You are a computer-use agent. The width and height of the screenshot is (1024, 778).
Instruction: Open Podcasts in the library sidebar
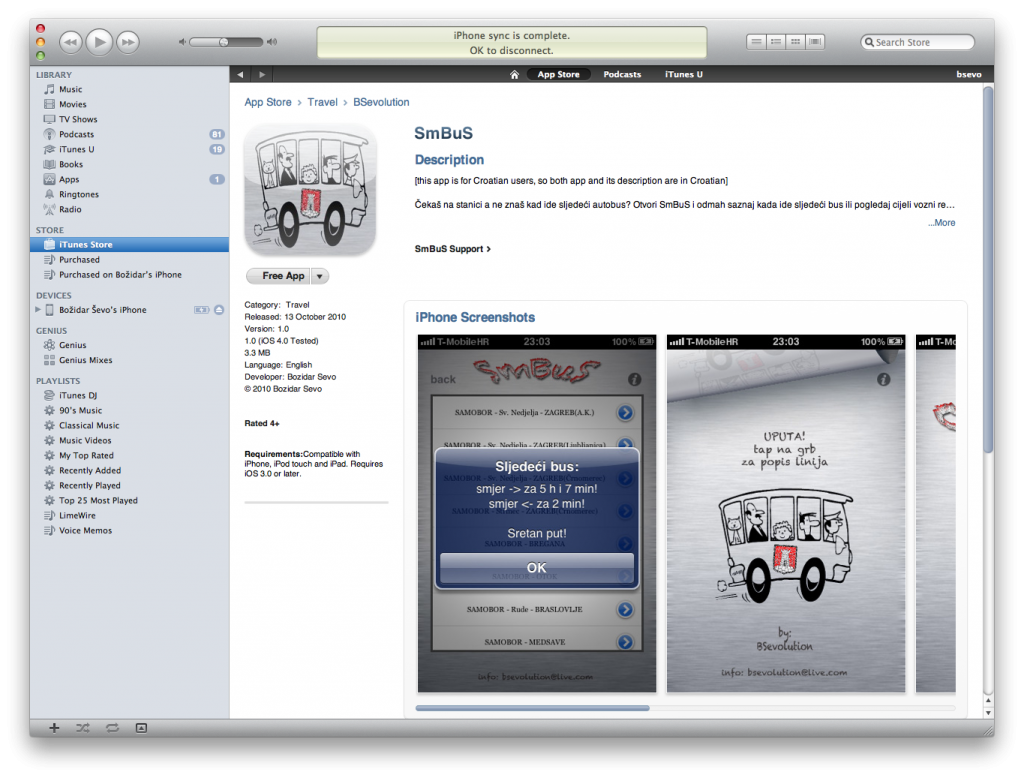129,135
